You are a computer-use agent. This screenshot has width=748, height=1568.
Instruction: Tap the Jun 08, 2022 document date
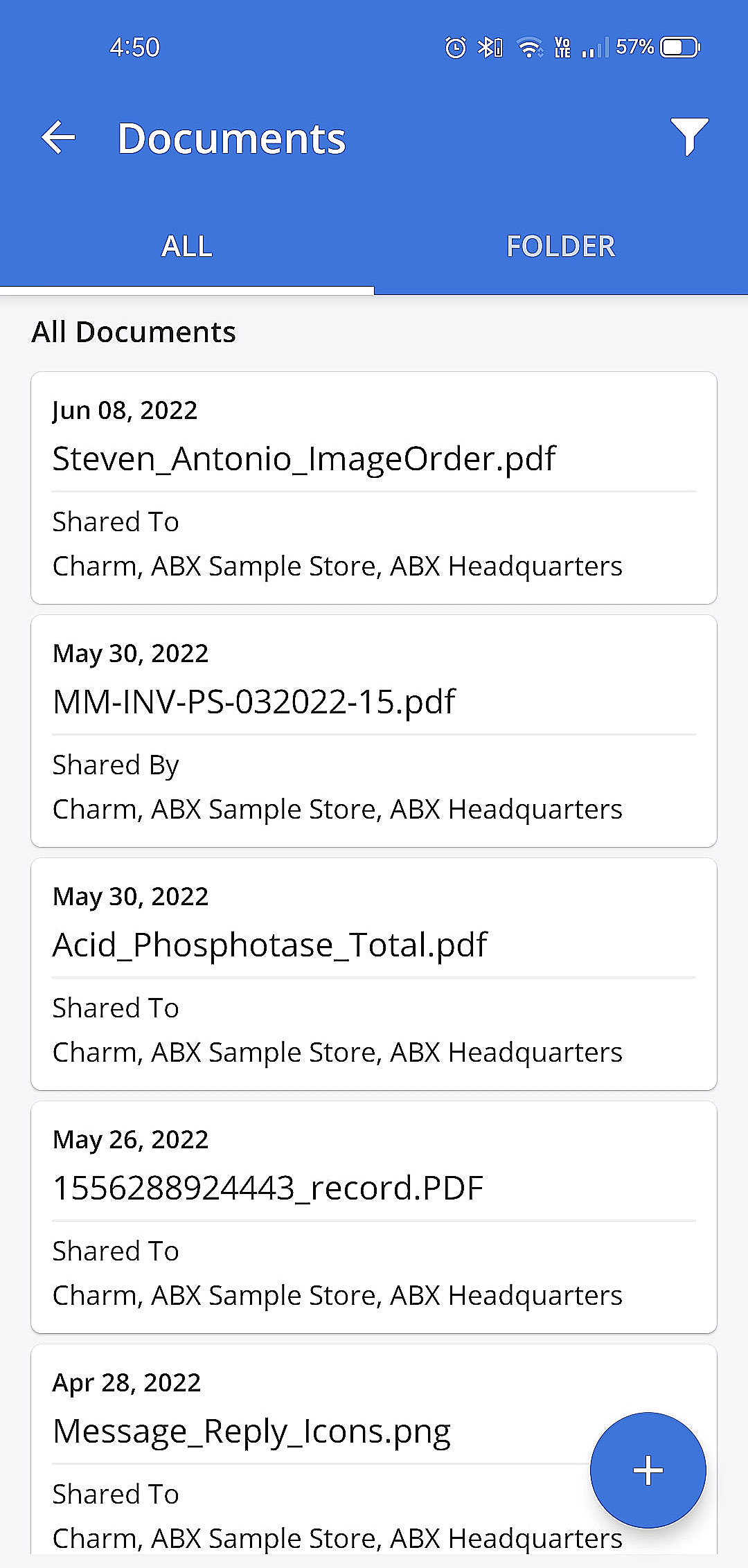click(125, 410)
